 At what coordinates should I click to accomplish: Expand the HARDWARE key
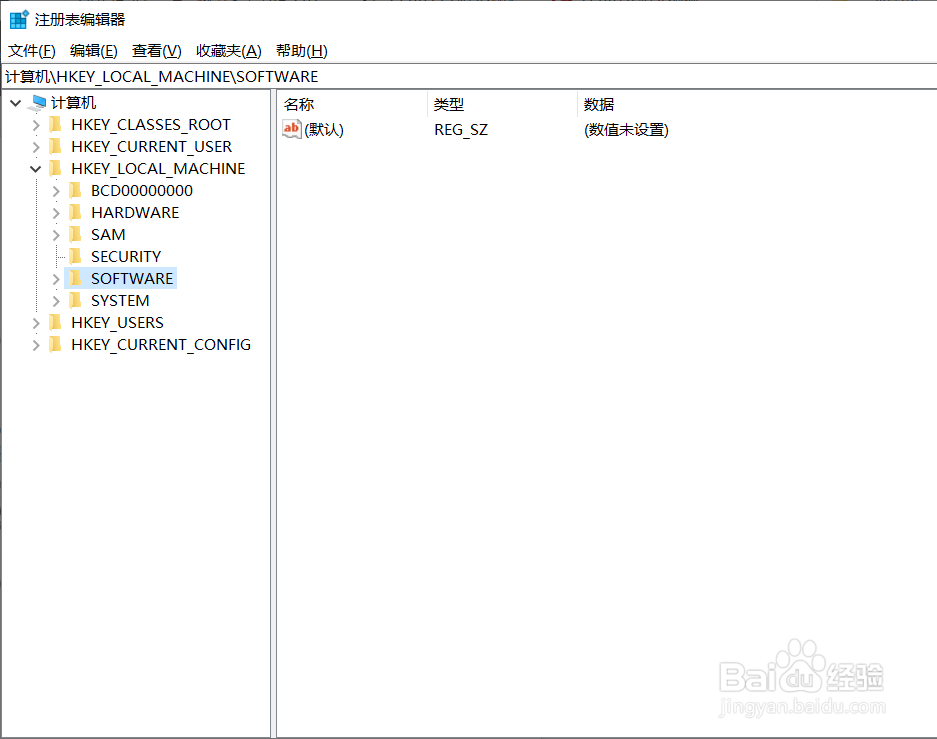pos(56,213)
